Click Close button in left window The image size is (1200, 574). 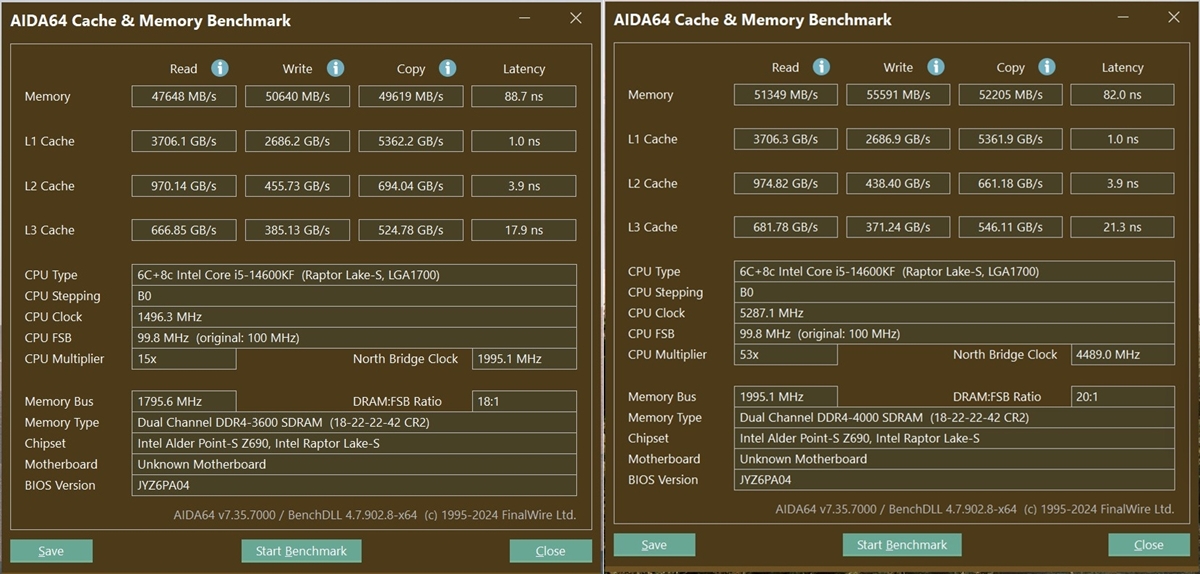tap(550, 551)
